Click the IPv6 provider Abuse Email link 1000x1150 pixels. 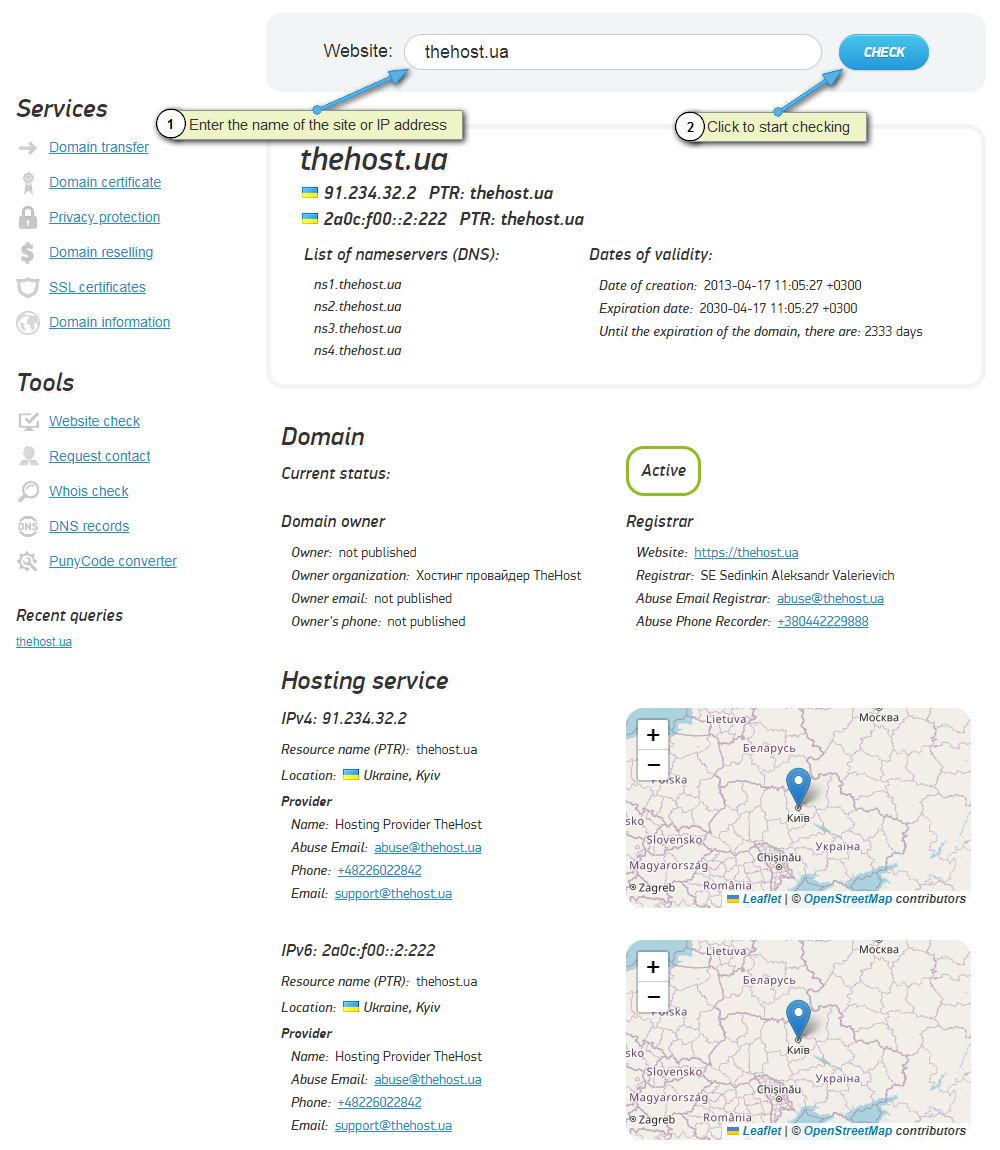pos(428,1080)
